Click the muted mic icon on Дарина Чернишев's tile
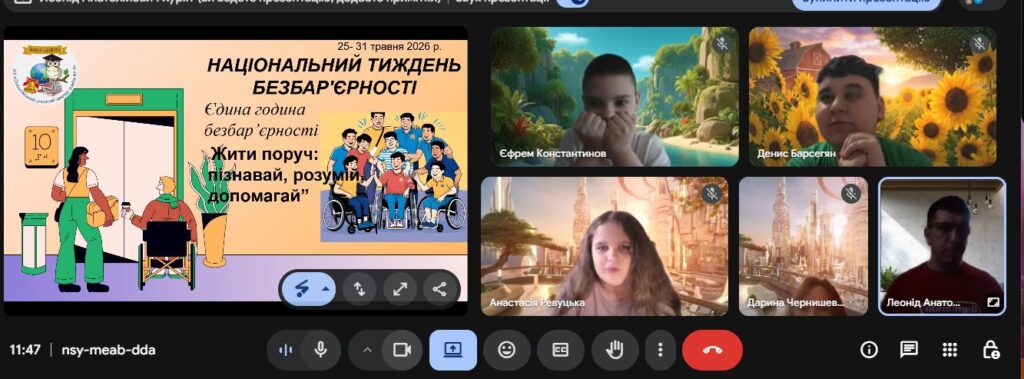Image resolution: width=1024 pixels, height=379 pixels. click(x=850, y=193)
